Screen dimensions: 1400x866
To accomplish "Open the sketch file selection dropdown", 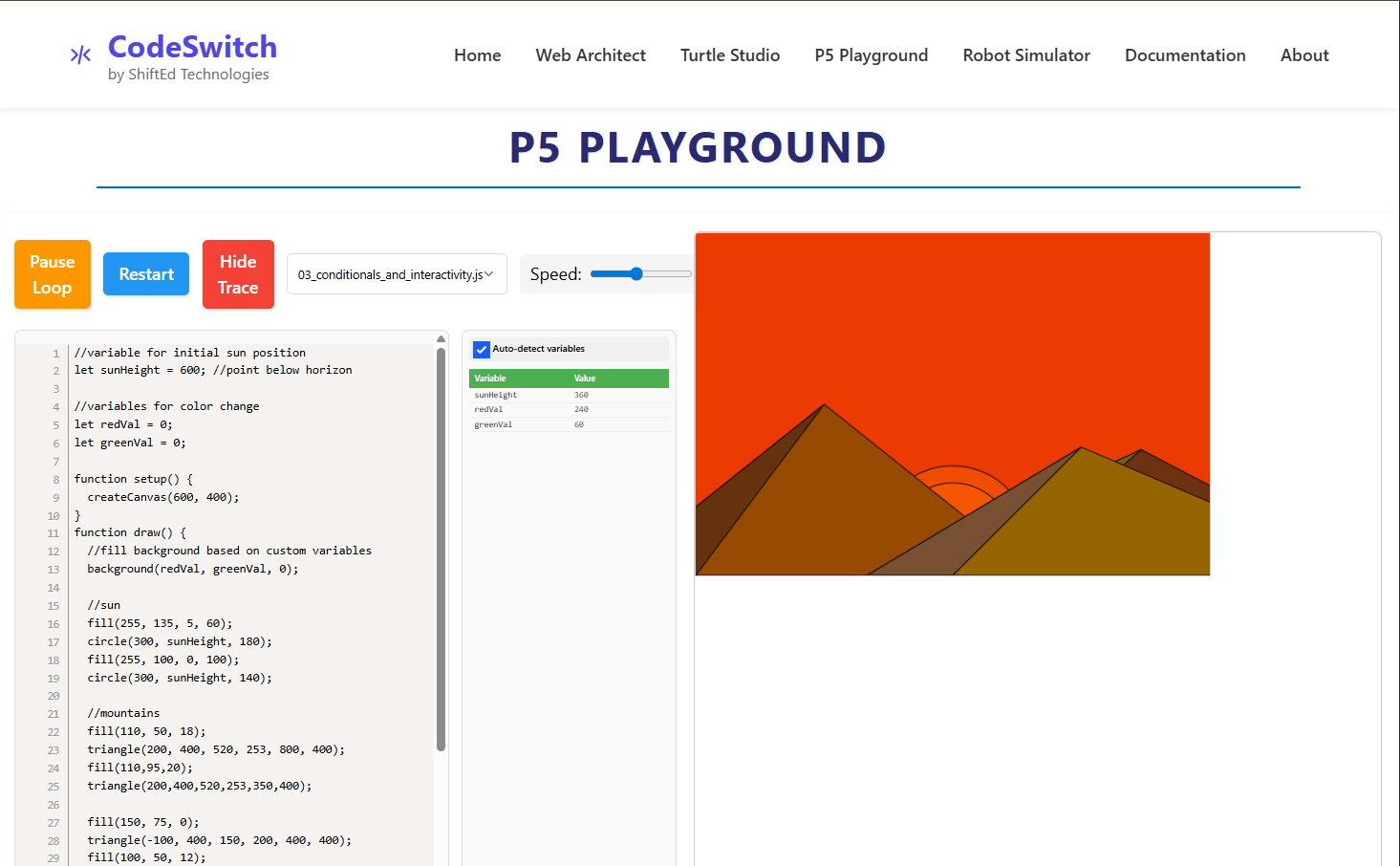I will [x=397, y=274].
